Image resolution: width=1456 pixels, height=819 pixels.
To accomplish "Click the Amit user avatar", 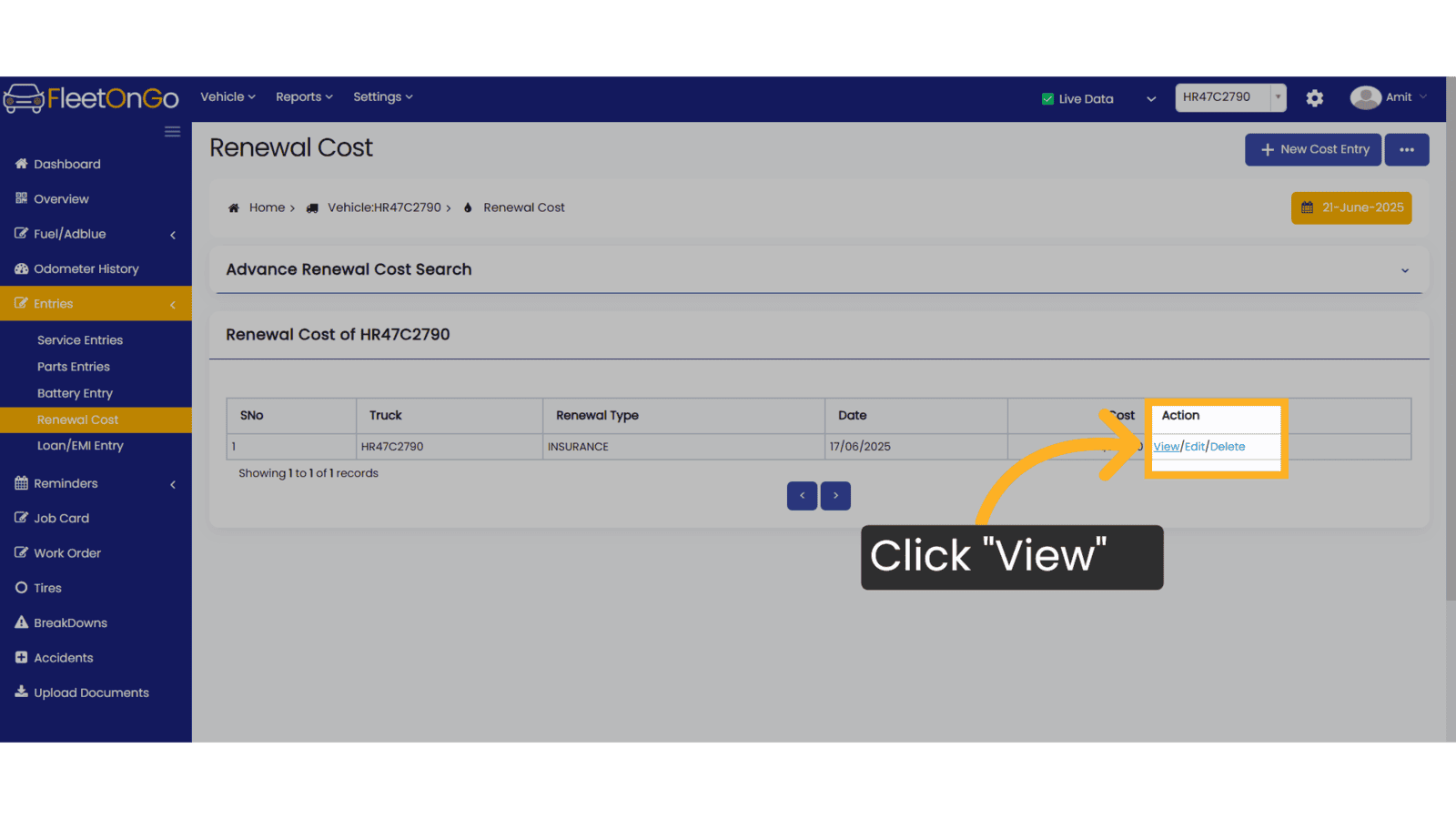I will (1365, 97).
